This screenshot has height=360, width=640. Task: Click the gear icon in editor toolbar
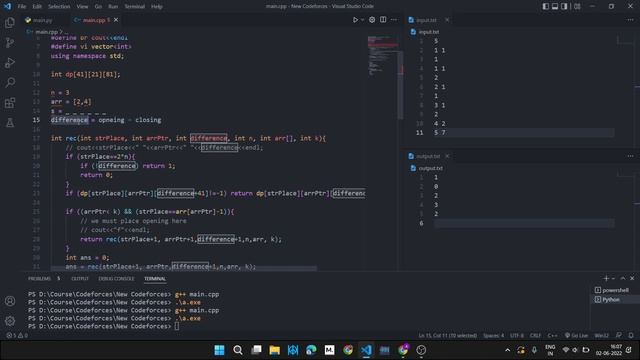pyautogui.click(x=372, y=20)
